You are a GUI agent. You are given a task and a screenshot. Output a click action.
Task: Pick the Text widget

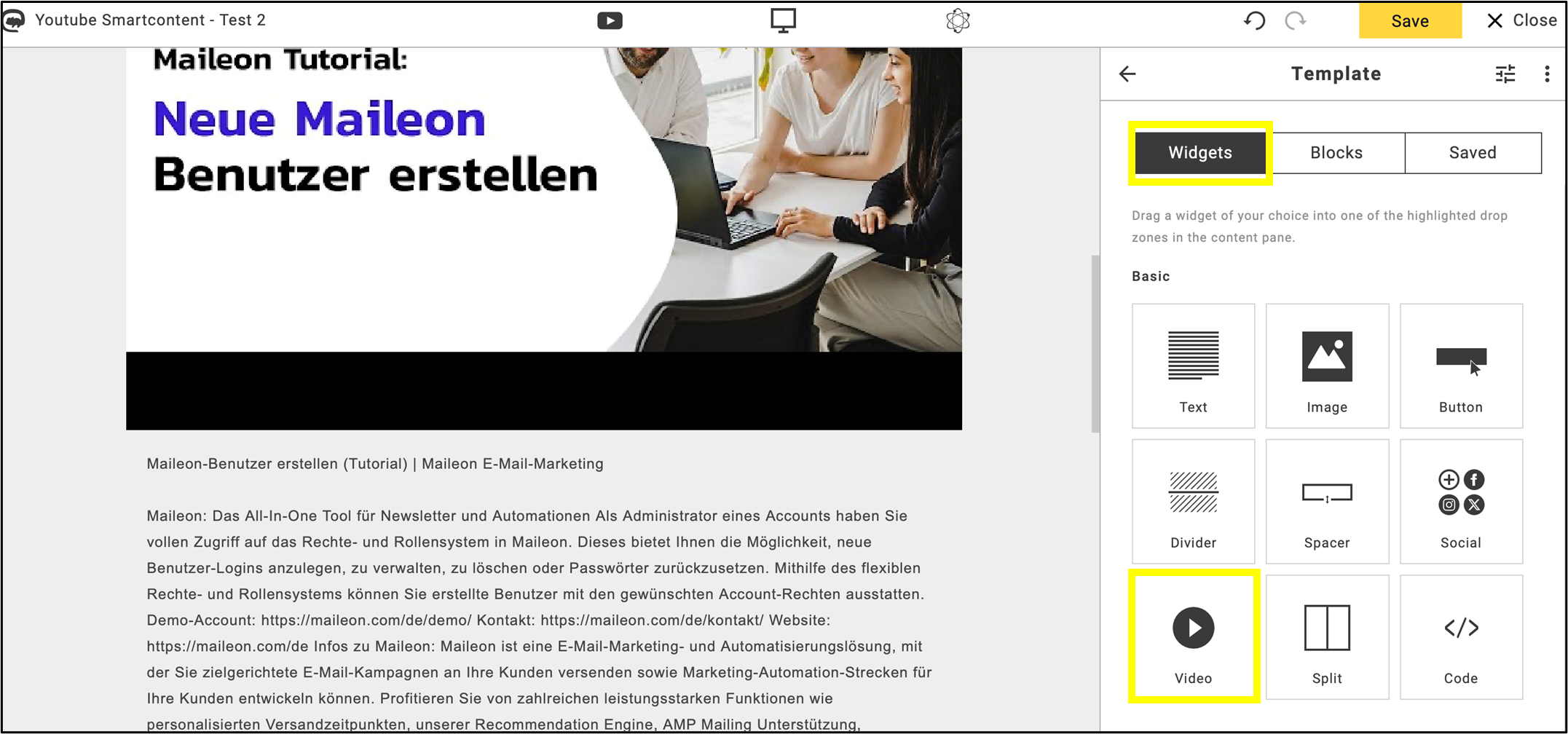1193,366
